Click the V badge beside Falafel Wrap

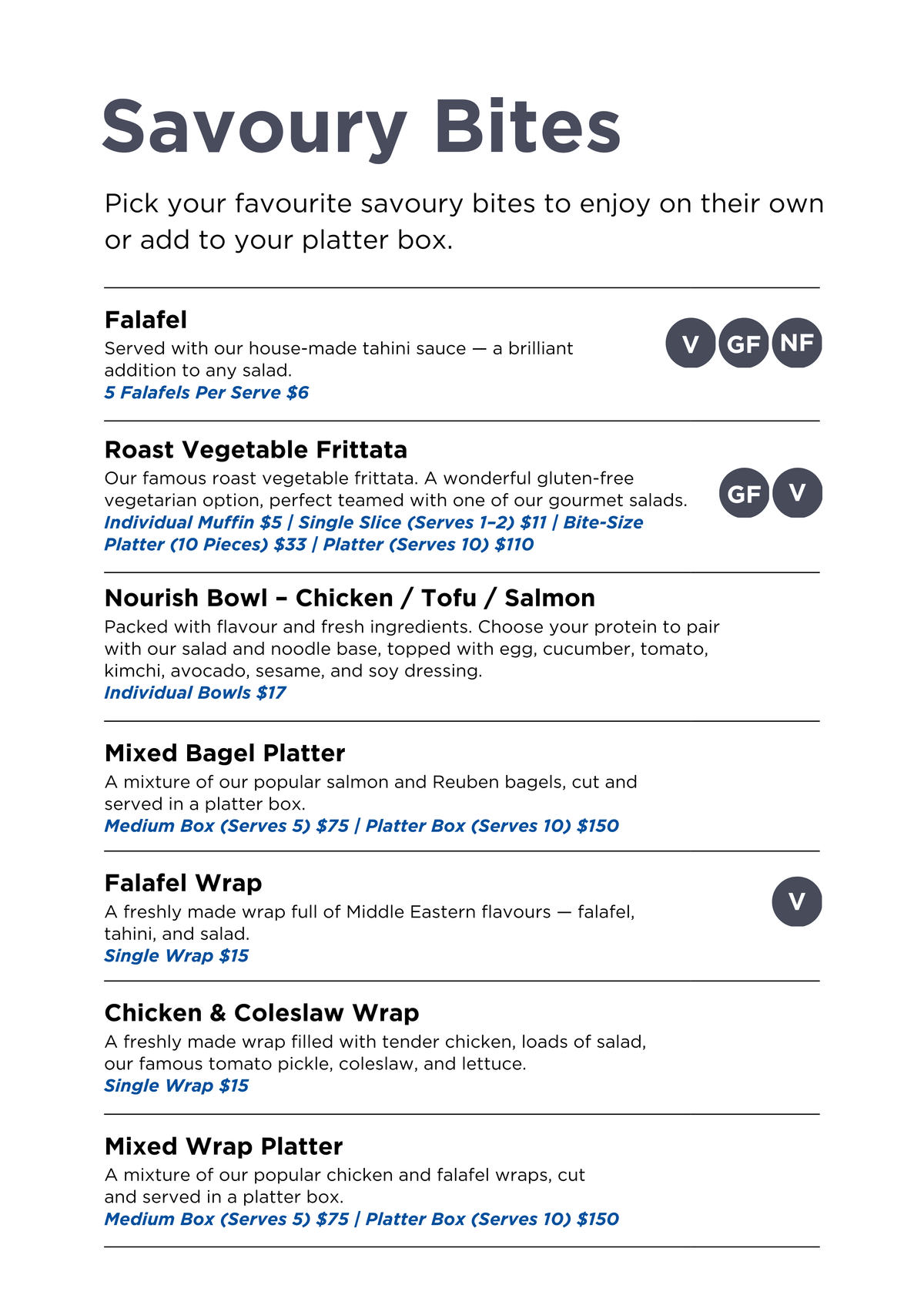click(797, 901)
